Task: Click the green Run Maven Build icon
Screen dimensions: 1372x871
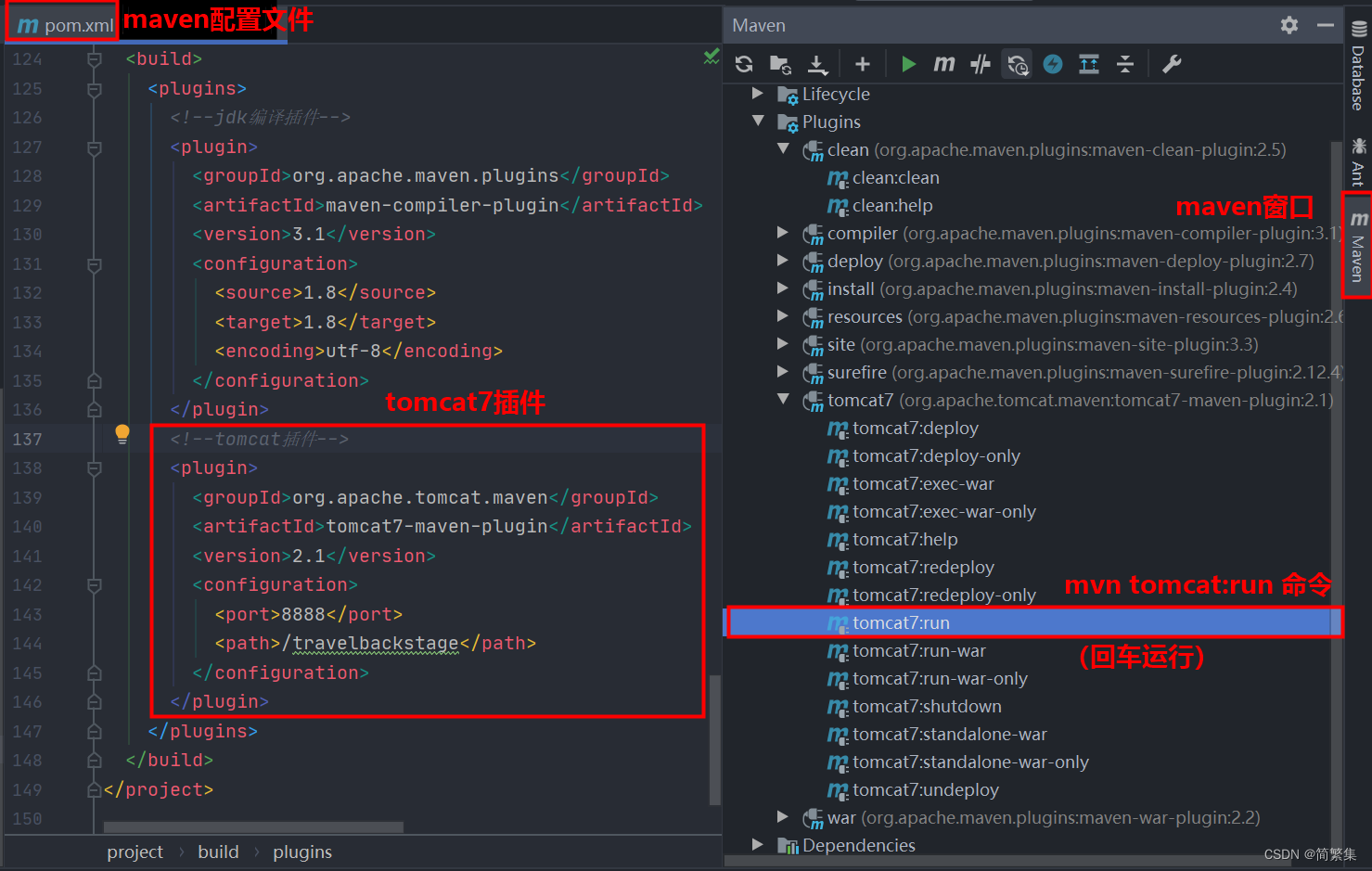Action: pyautogui.click(x=908, y=64)
